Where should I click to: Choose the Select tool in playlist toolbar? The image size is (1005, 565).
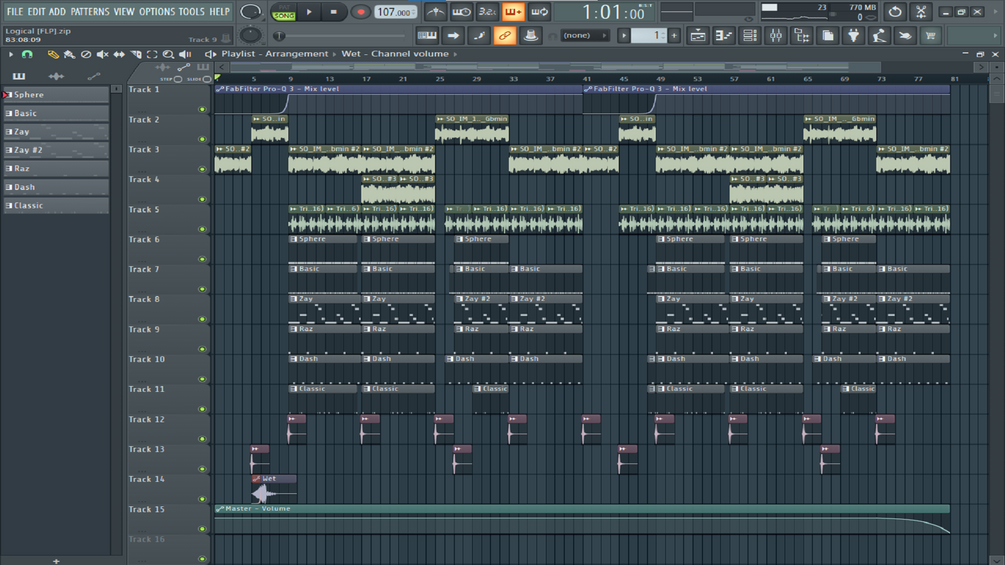152,54
